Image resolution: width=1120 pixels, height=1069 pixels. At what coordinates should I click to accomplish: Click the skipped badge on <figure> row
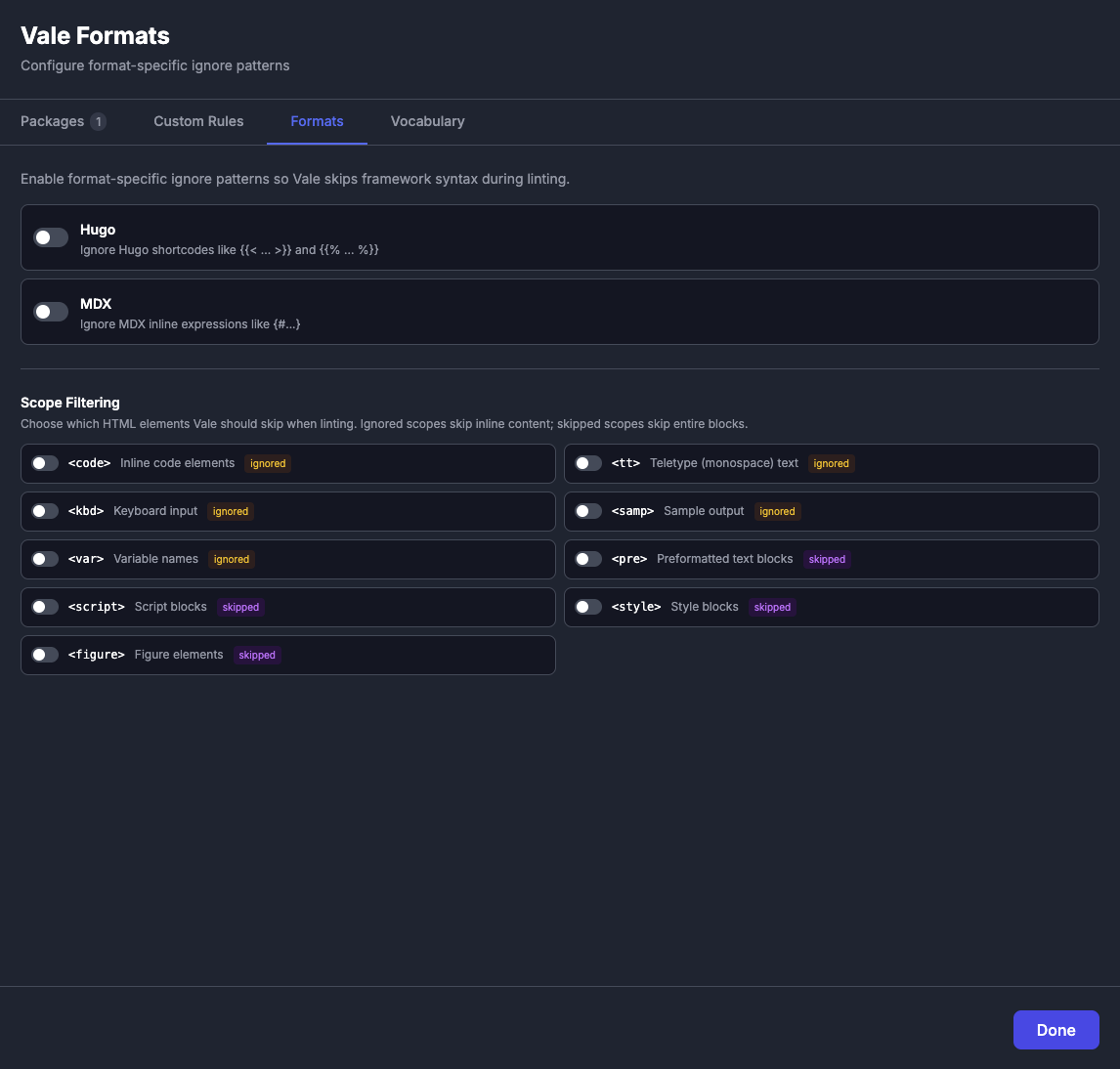(257, 655)
